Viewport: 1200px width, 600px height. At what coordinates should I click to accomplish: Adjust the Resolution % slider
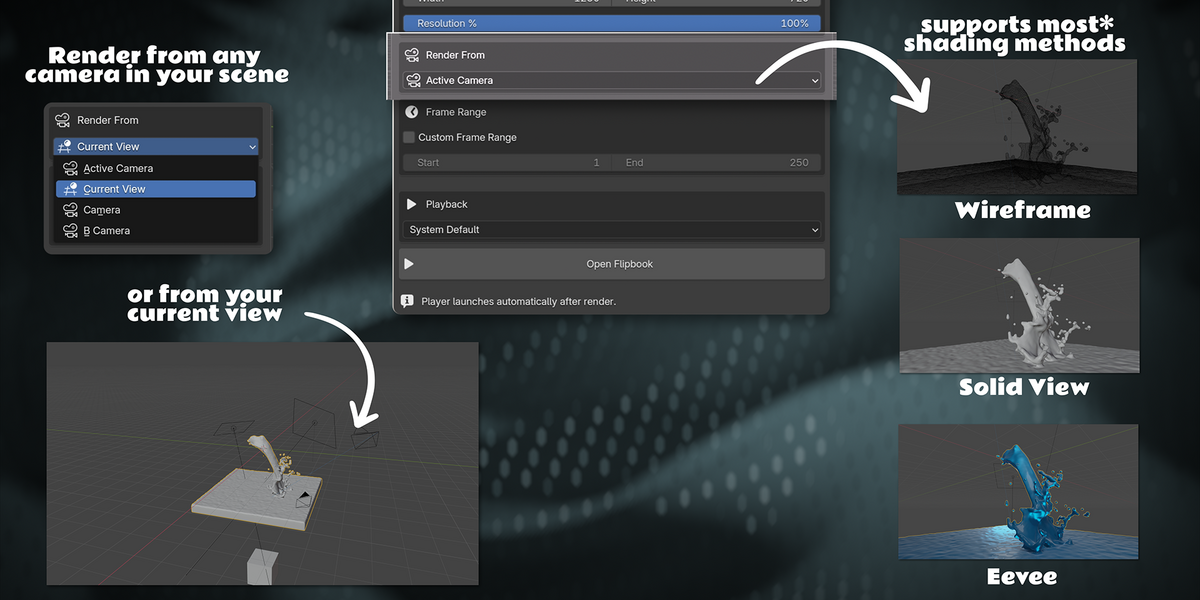(x=612, y=22)
